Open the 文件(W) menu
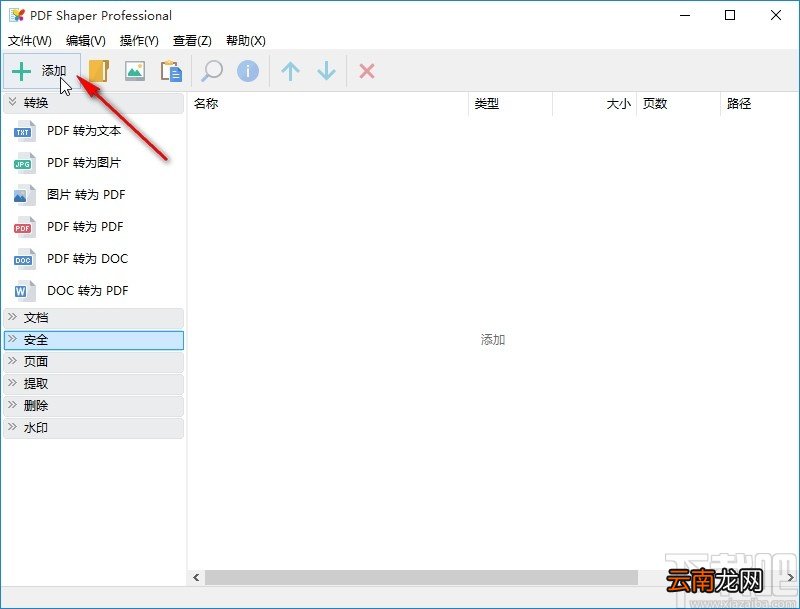800x609 pixels. (x=30, y=40)
